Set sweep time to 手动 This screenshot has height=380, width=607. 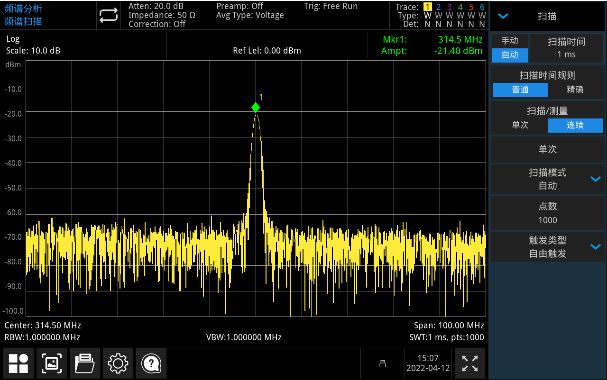point(510,41)
